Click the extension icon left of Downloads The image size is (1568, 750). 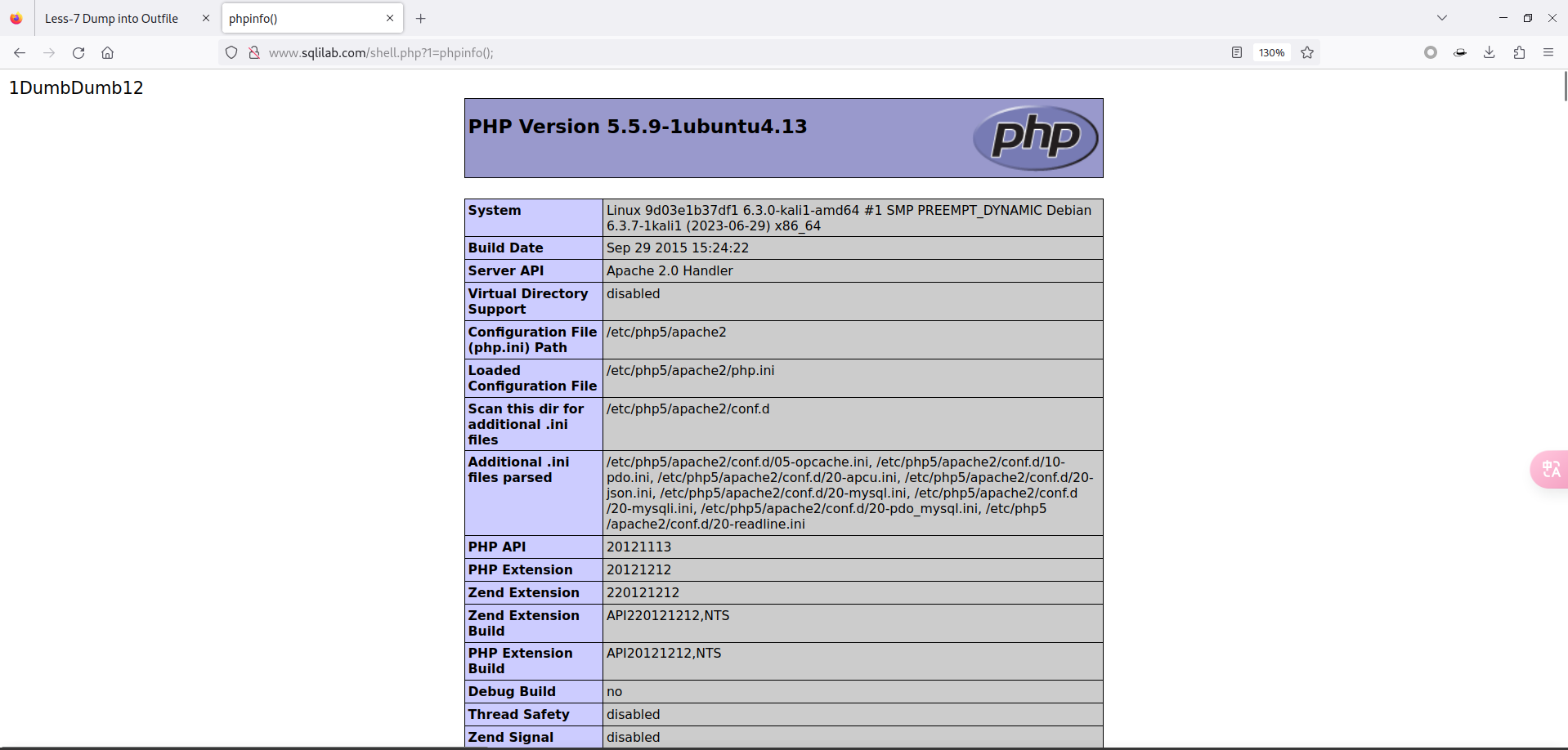(1460, 52)
